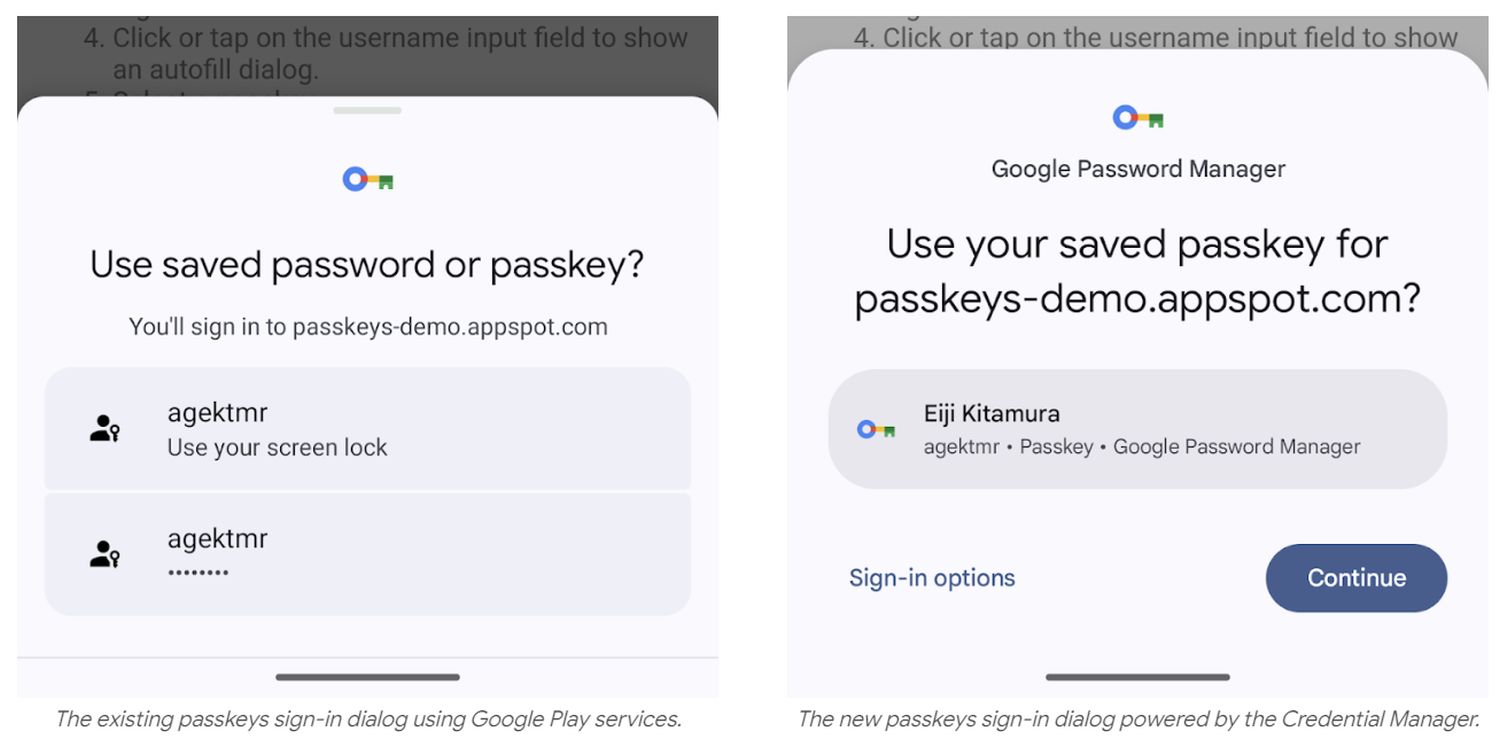This screenshot has height=755, width=1500.
Task: Click the key logo above the left dialog heading
Action: [367, 180]
